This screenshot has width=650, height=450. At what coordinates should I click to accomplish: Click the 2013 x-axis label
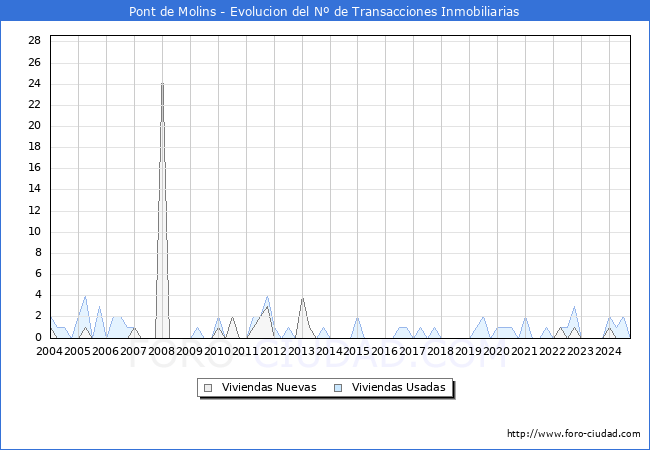point(301,351)
